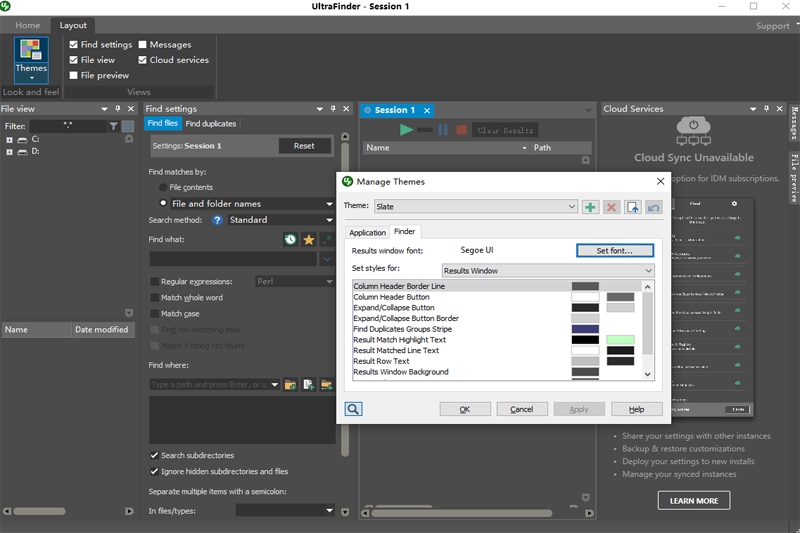This screenshot has width=800, height=533.
Task: Expand the D: drive tree node
Action: 9,152
